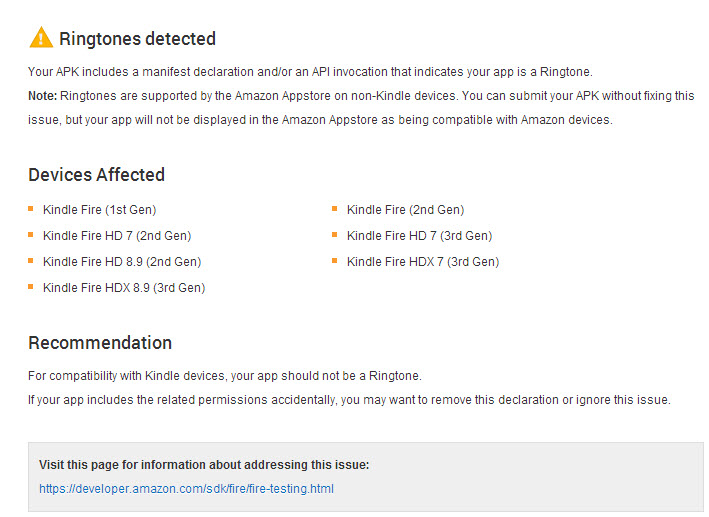Click Kindle Fire HD 8.9 (2nd Gen)

pyautogui.click(x=121, y=262)
